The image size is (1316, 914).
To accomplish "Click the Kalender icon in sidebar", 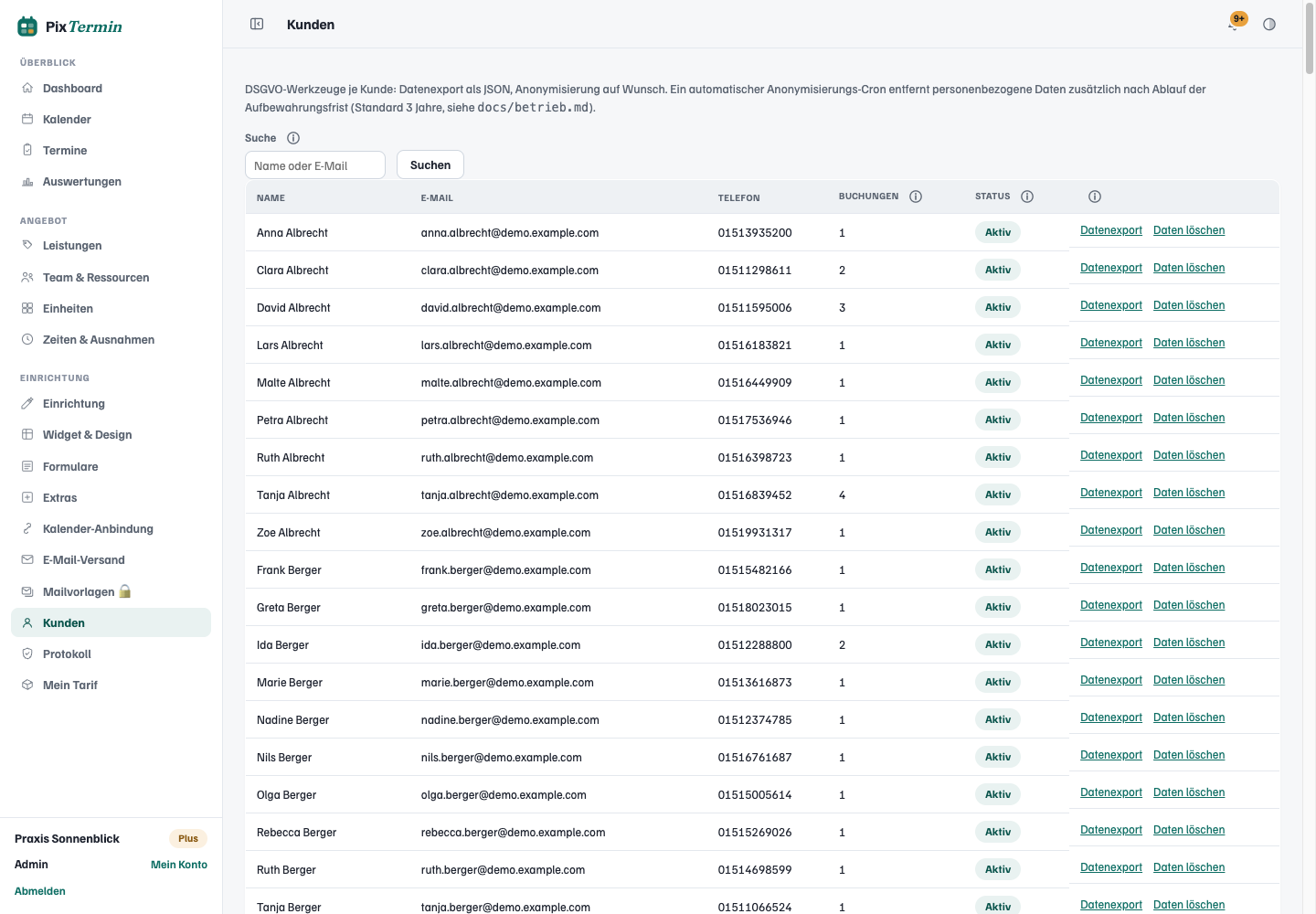I will (27, 119).
